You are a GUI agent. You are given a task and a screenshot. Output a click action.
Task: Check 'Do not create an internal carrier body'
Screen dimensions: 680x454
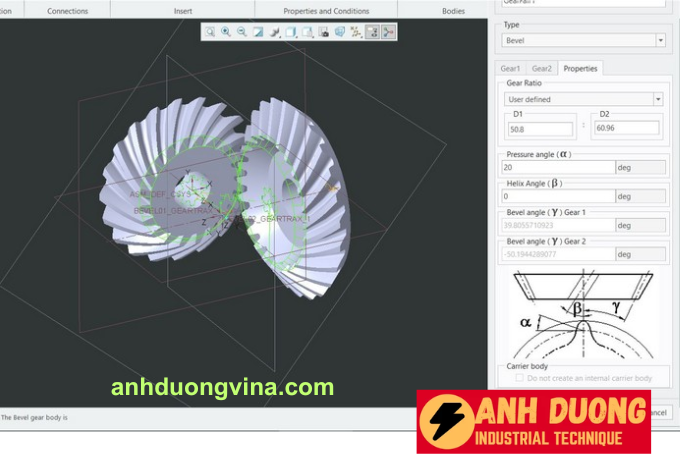(520, 378)
